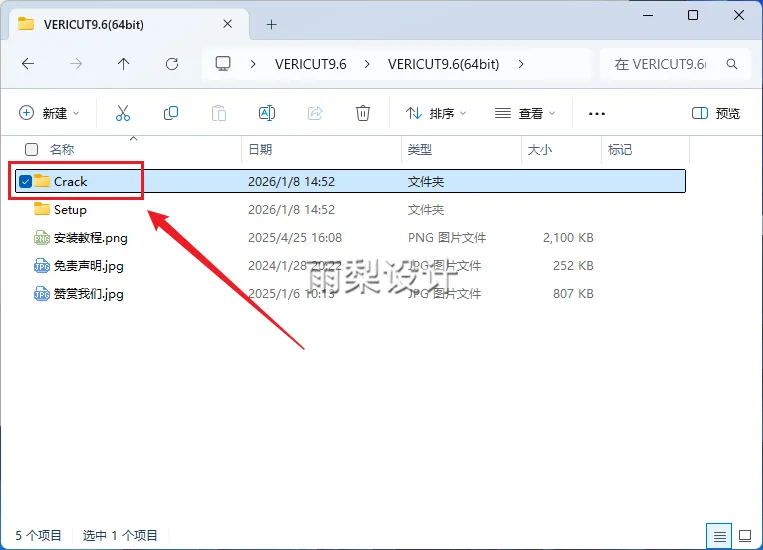Click the Crack folder name
This screenshot has width=763, height=550.
pos(71,182)
